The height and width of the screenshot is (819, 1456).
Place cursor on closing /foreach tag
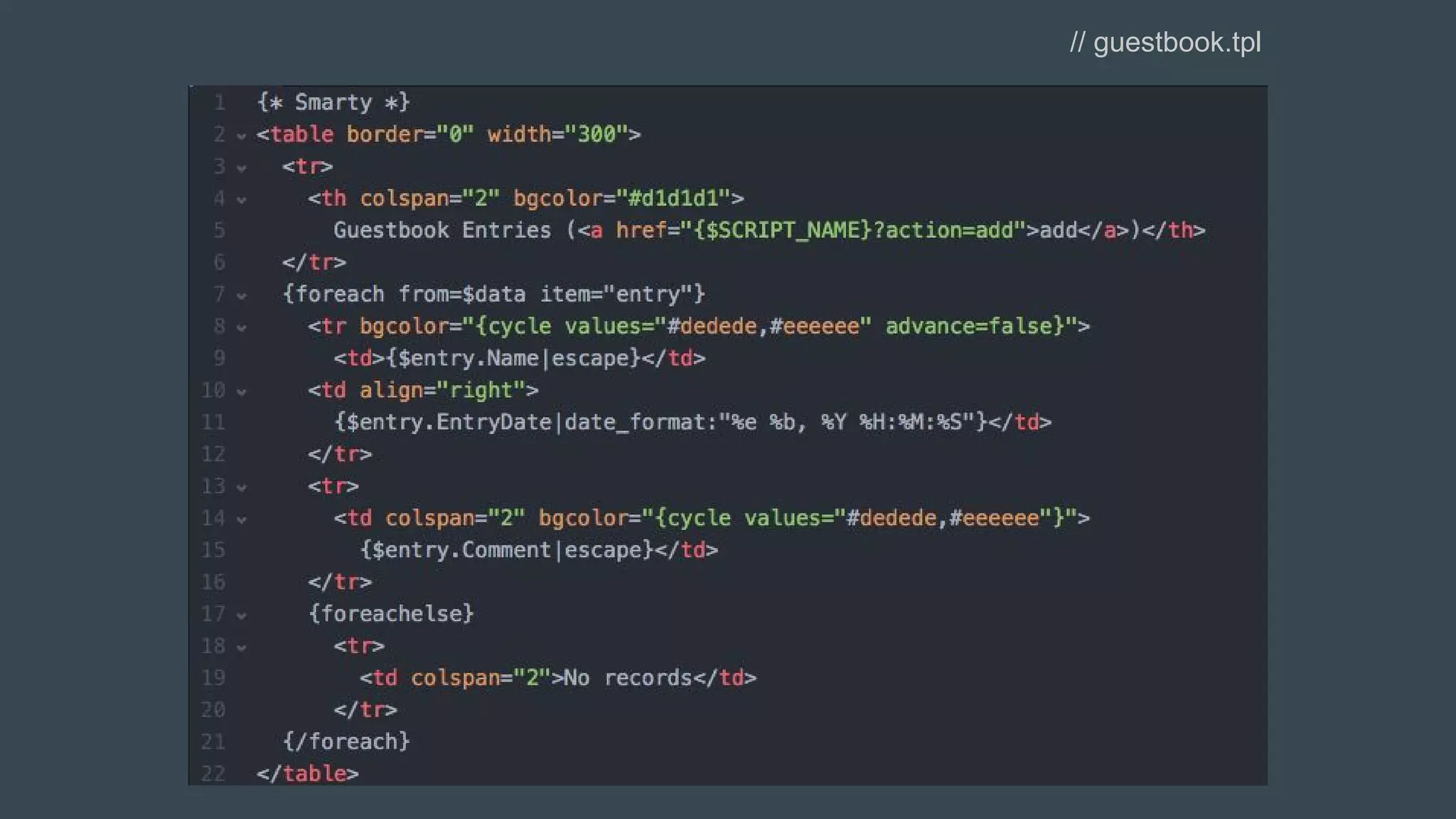(x=346, y=742)
